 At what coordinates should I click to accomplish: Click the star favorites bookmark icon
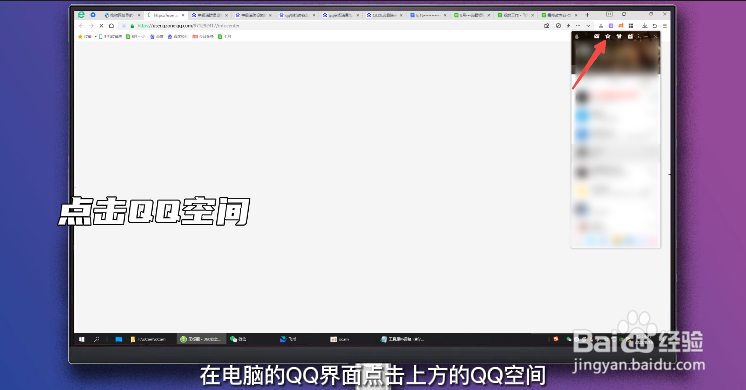click(x=80, y=37)
